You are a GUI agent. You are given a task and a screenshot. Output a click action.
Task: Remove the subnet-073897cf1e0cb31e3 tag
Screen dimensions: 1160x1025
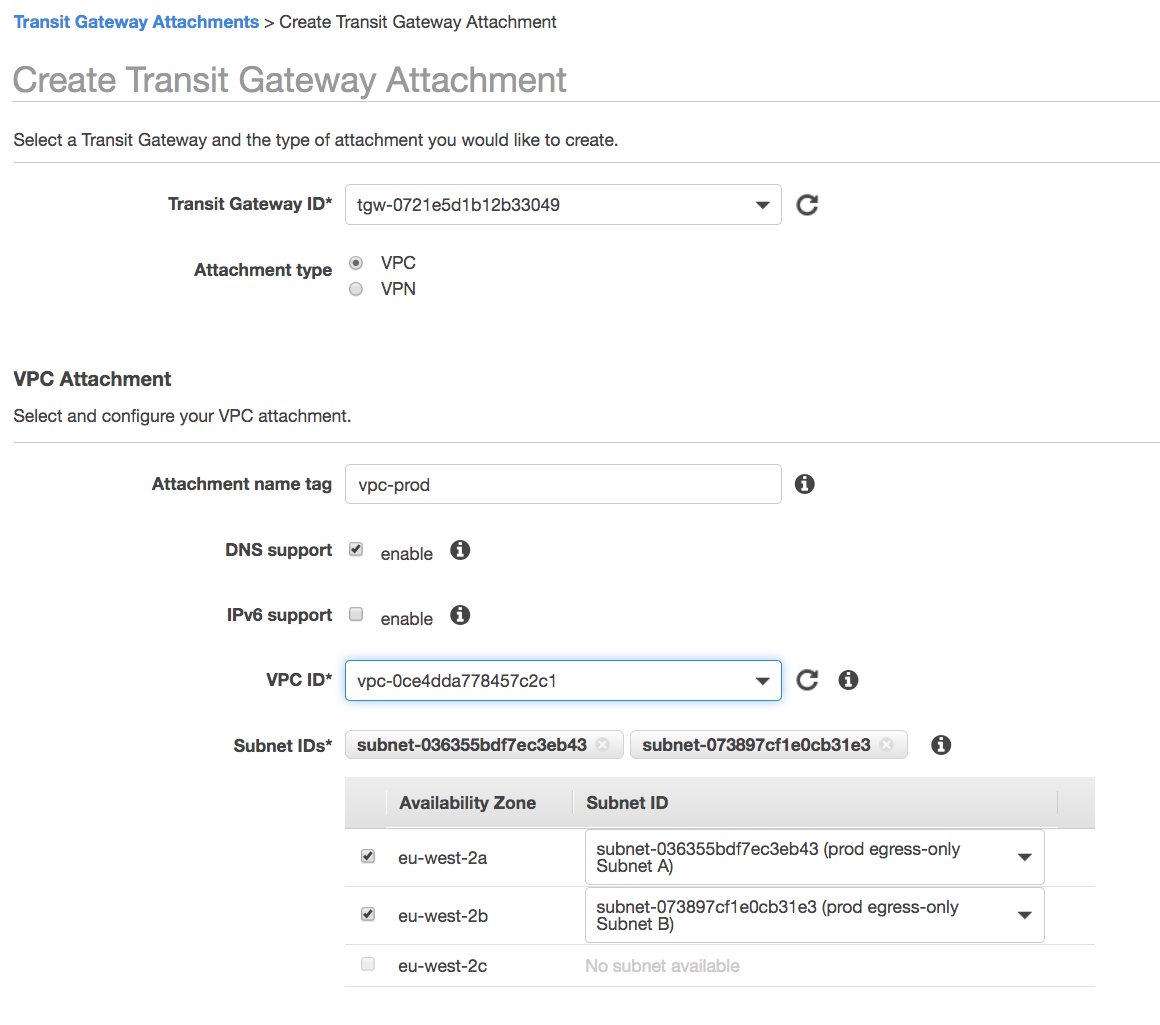(x=887, y=744)
